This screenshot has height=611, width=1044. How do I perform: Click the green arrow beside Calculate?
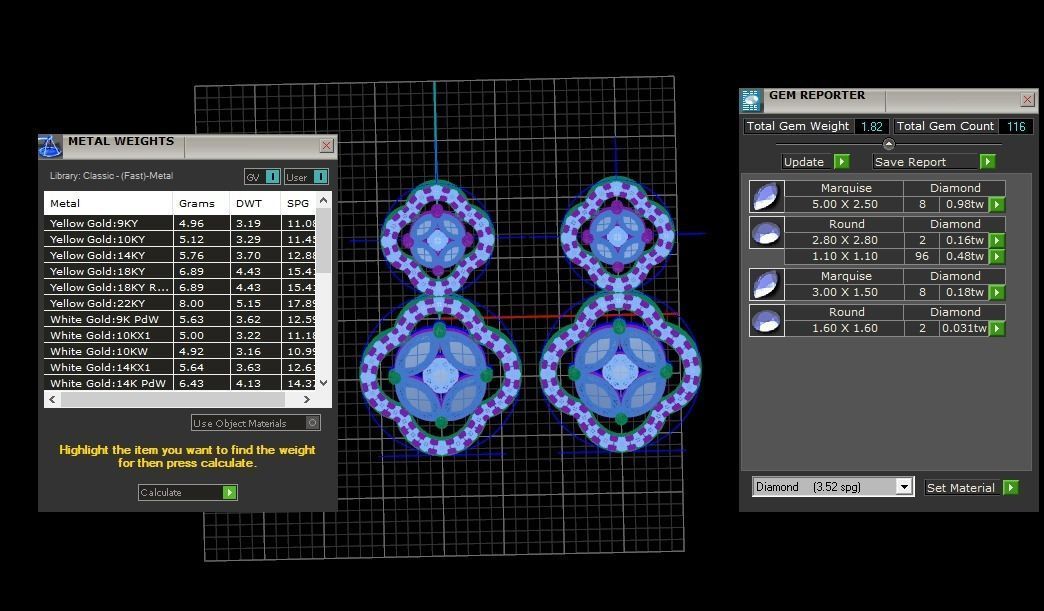(230, 493)
